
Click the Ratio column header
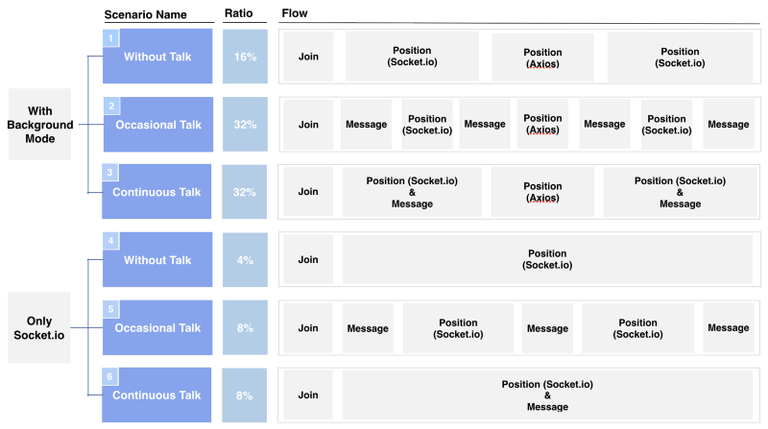(239, 14)
